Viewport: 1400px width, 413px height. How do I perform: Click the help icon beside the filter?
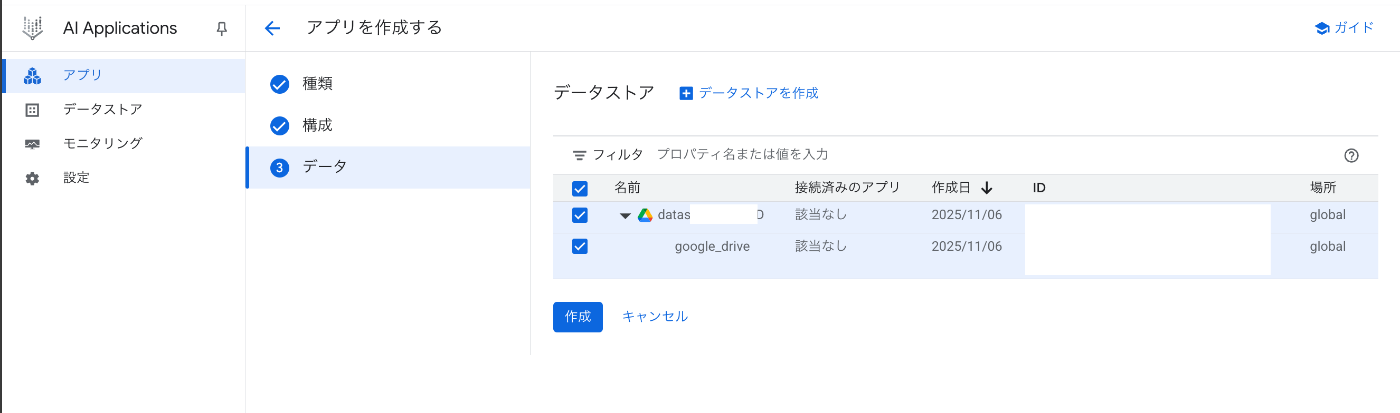[x=1351, y=155]
